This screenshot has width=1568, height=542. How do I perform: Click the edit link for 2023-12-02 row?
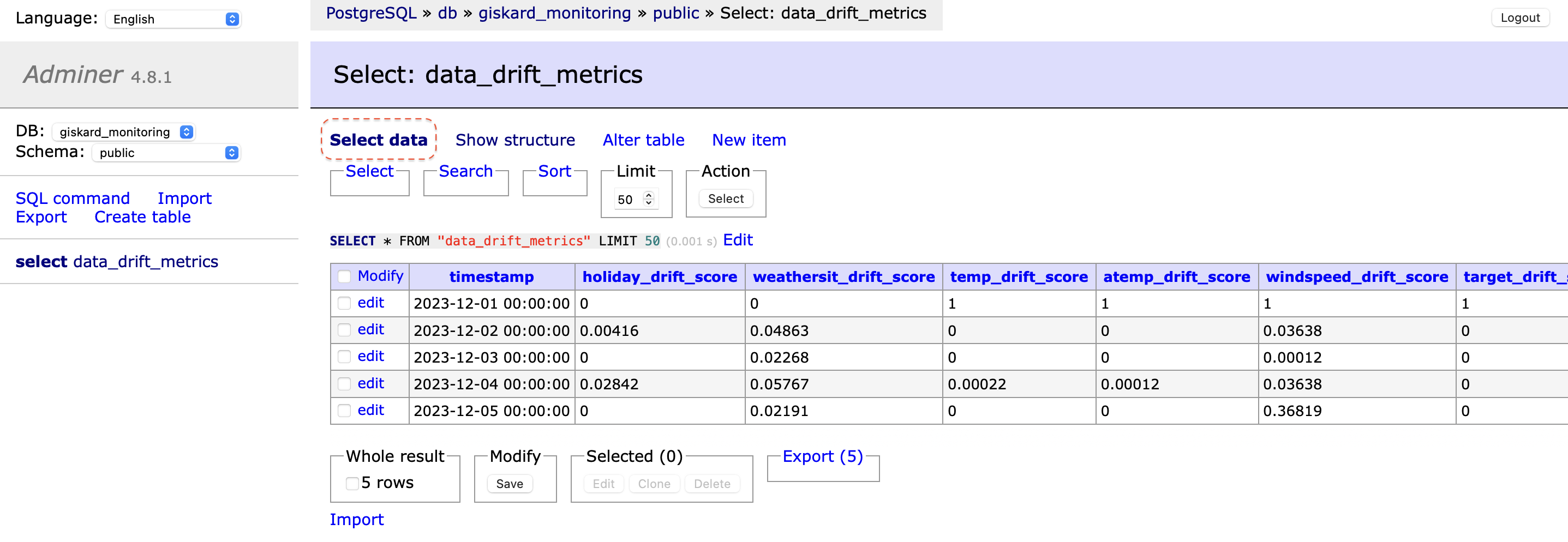370,330
